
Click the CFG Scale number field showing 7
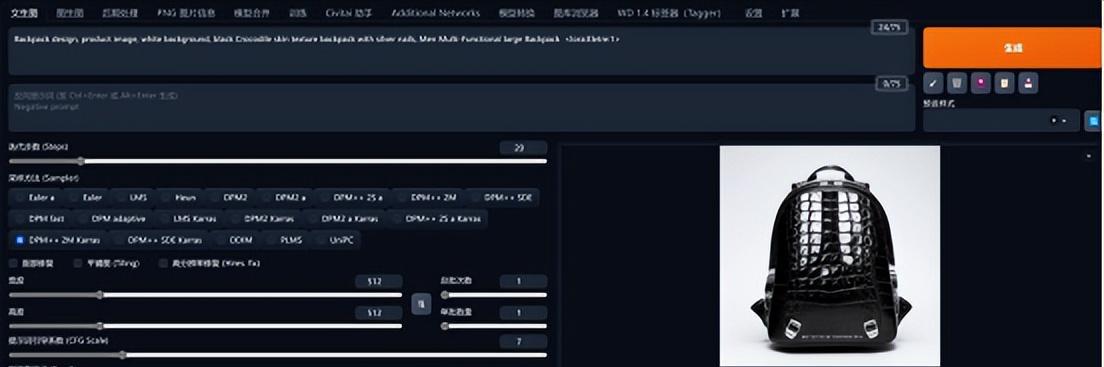(523, 342)
